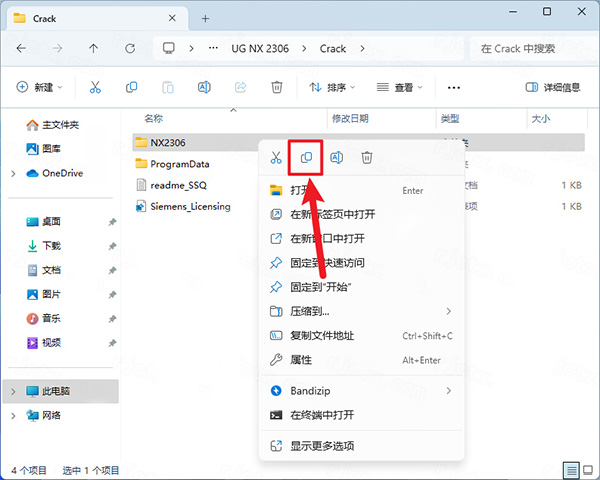Expand the OneDrive tree node
This screenshot has height=480, width=600.
pyautogui.click(x=13, y=173)
